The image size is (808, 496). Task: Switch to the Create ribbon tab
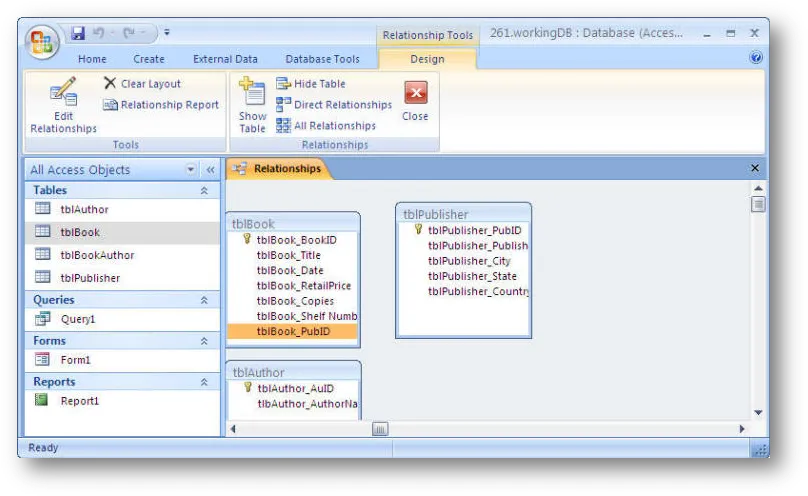pos(149,59)
